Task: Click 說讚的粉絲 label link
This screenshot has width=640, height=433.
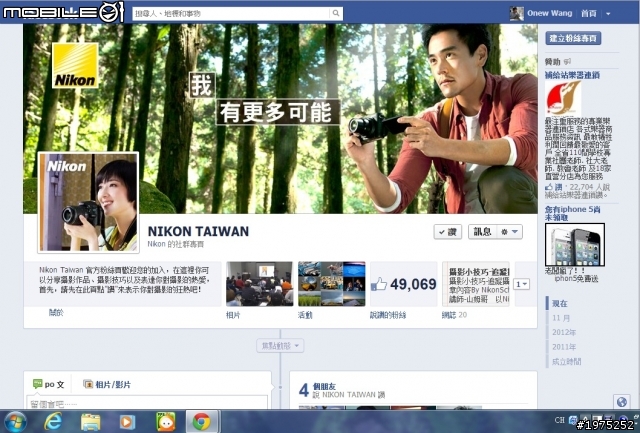Action: 388,315
